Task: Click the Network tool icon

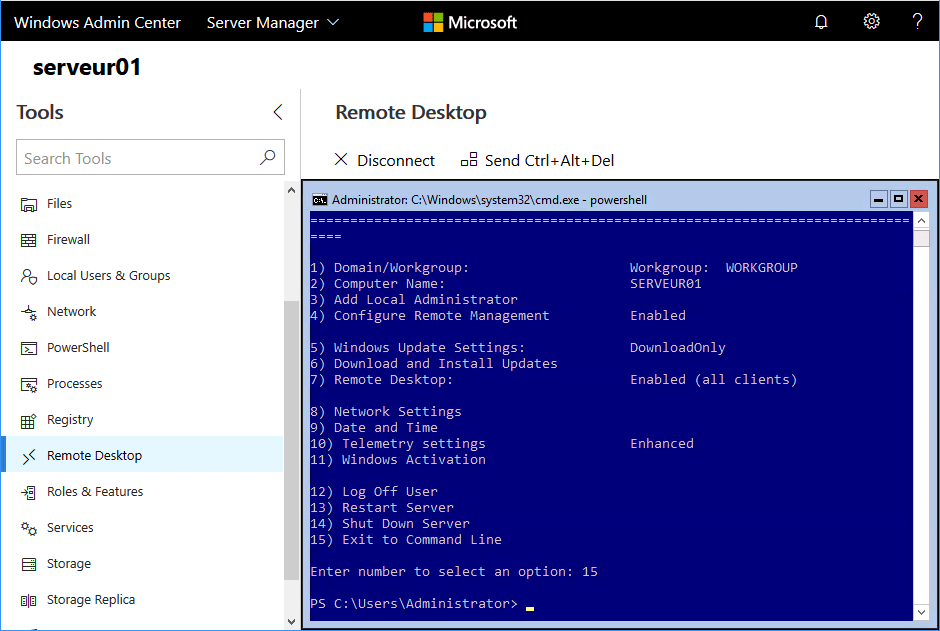Action: (29, 312)
